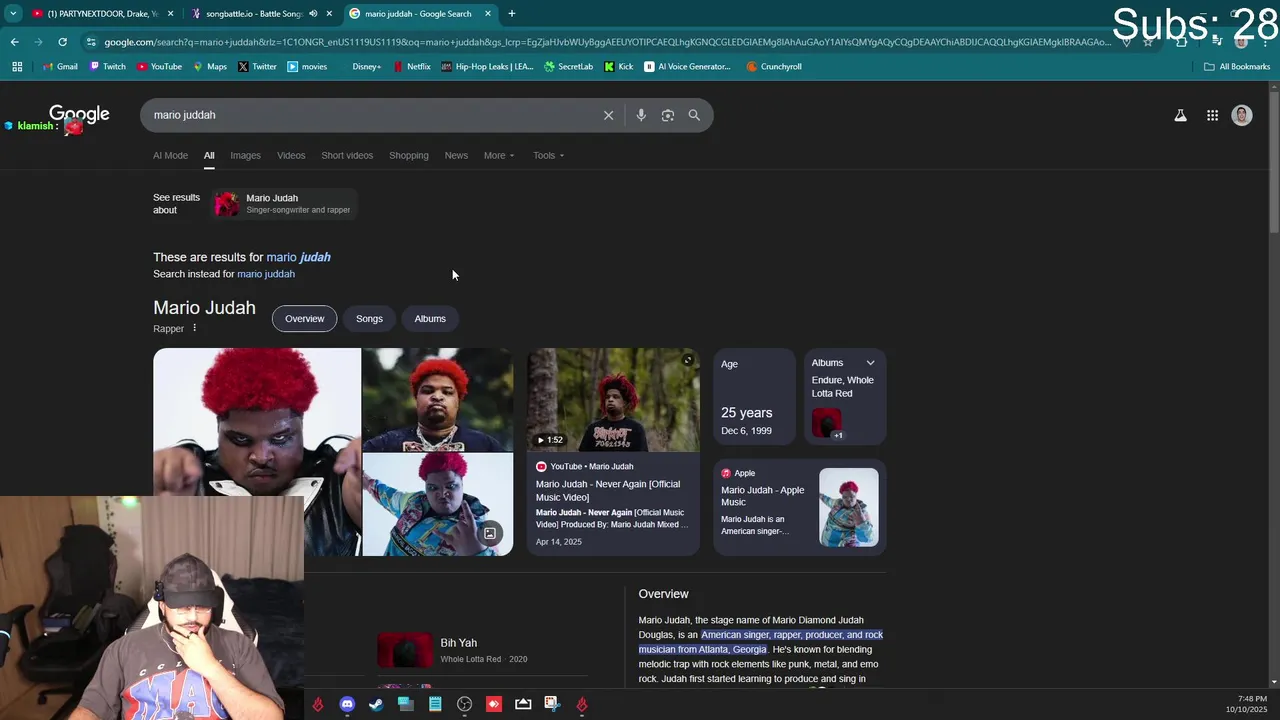This screenshot has width=1280, height=720.
Task: Open the Twitter bookmark
Action: coord(257,67)
